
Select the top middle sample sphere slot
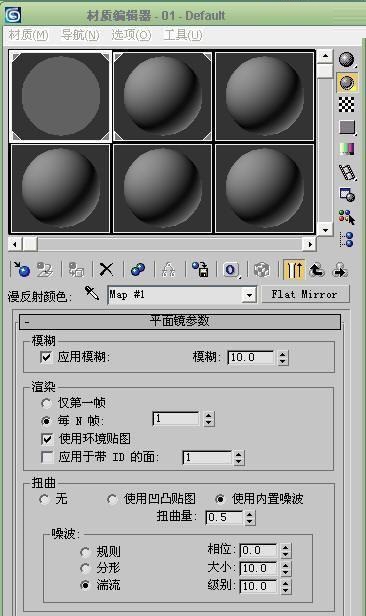pyautogui.click(x=163, y=96)
